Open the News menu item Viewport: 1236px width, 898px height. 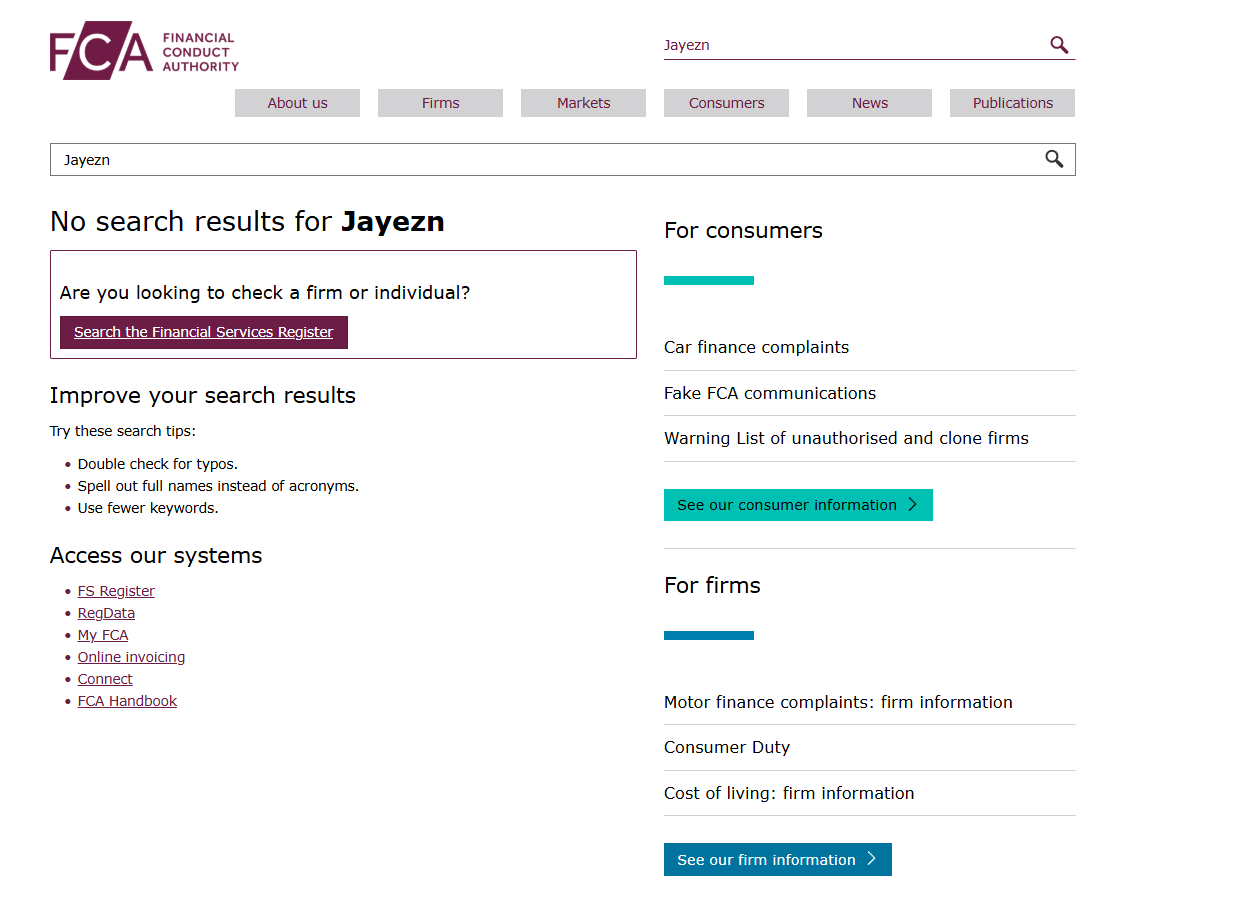point(869,103)
